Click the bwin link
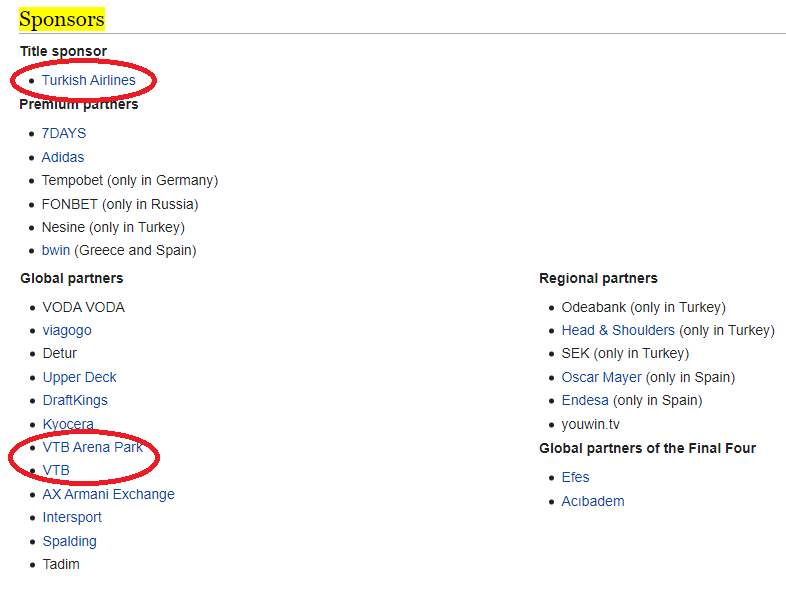Image resolution: width=786 pixels, height=591 pixels. (x=56, y=250)
